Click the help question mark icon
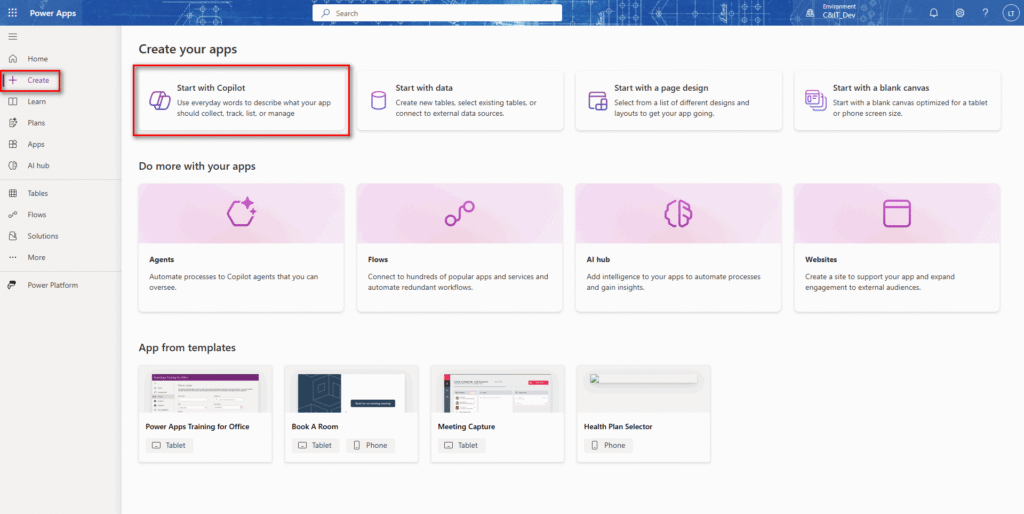This screenshot has height=514, width=1024. (985, 13)
